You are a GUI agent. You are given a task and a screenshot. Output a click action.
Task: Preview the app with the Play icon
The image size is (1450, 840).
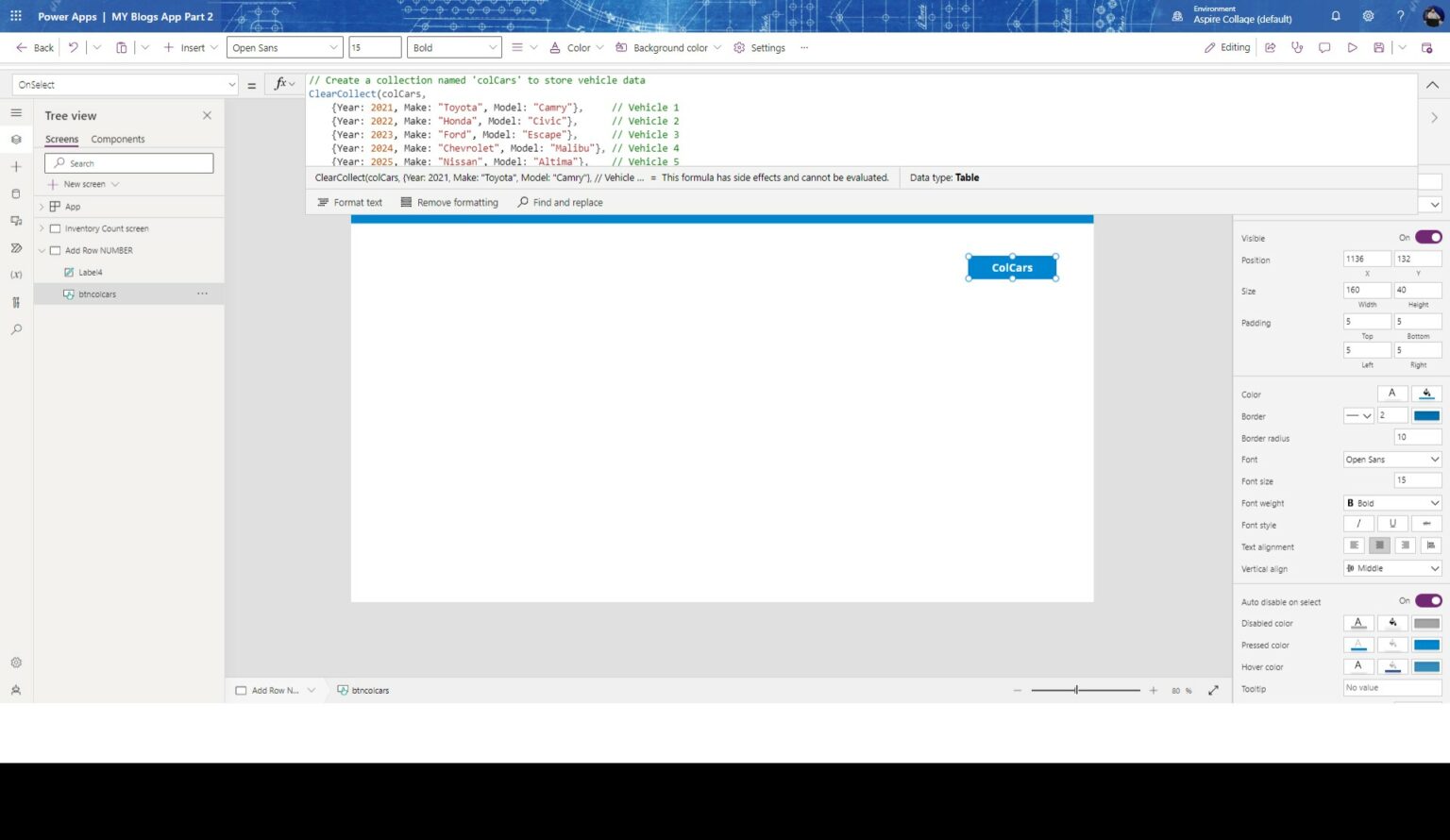[1352, 47]
